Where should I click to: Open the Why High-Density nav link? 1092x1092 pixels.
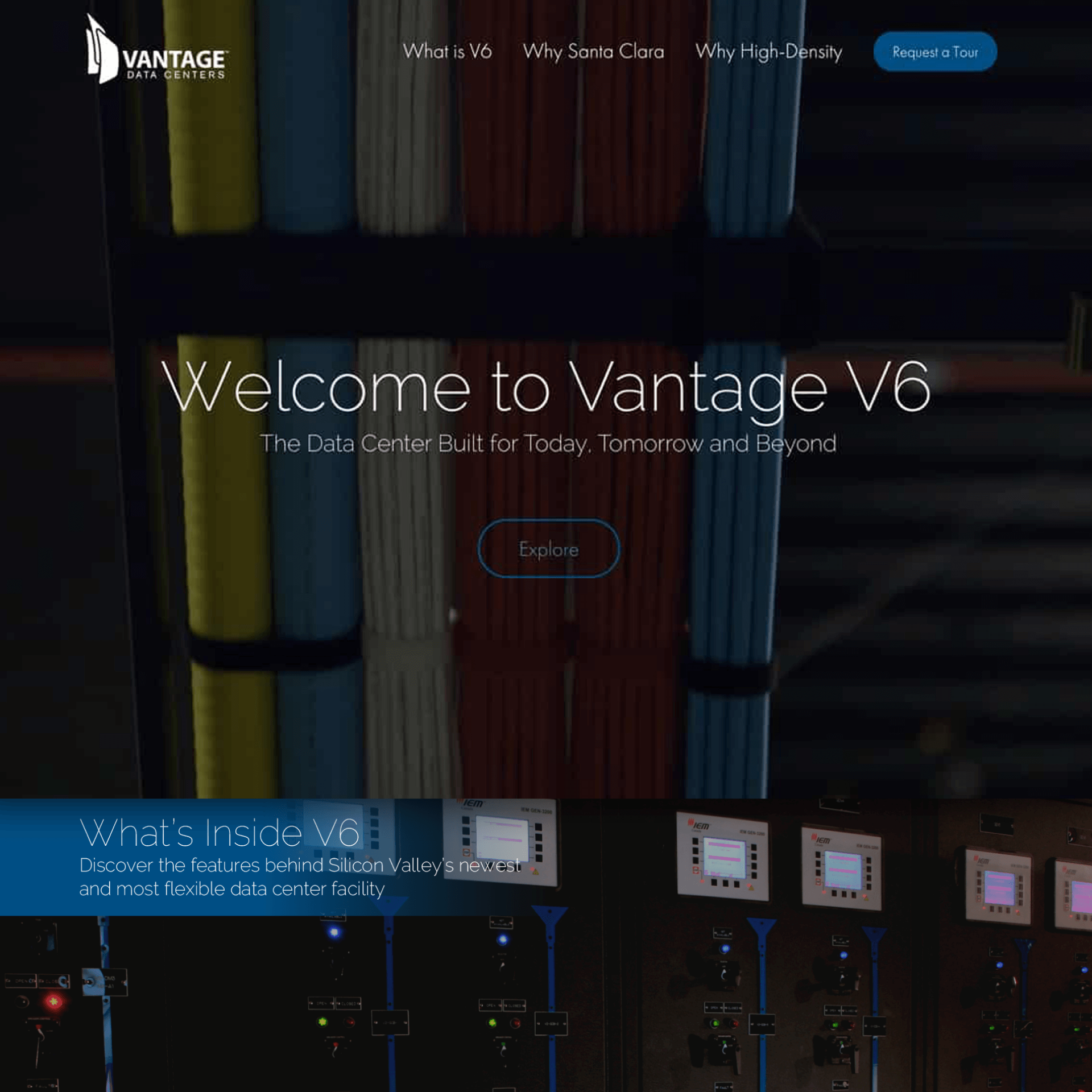(768, 52)
